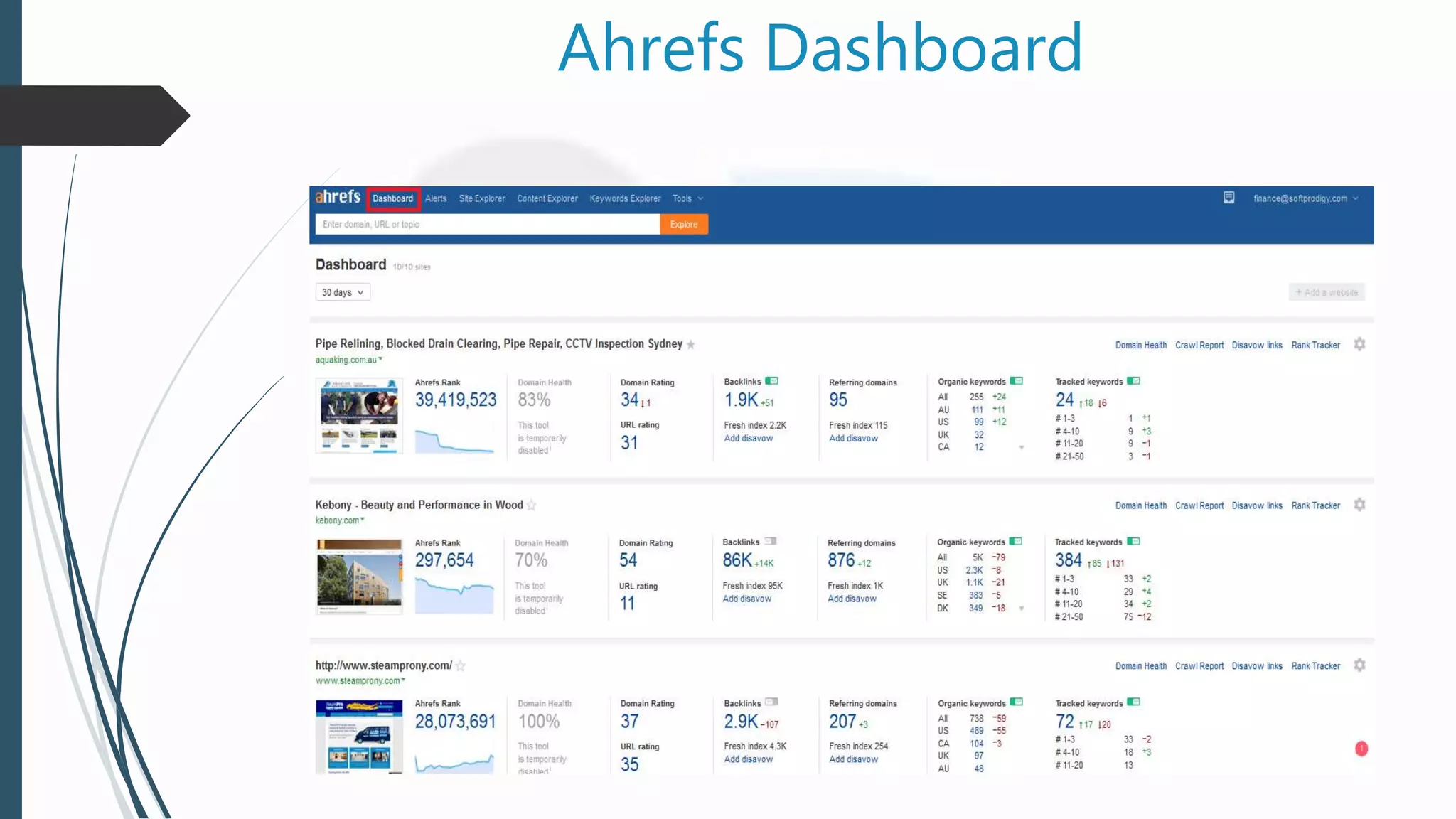The width and height of the screenshot is (1456, 819).
Task: Open Keywords Explorer
Action: 625,198
